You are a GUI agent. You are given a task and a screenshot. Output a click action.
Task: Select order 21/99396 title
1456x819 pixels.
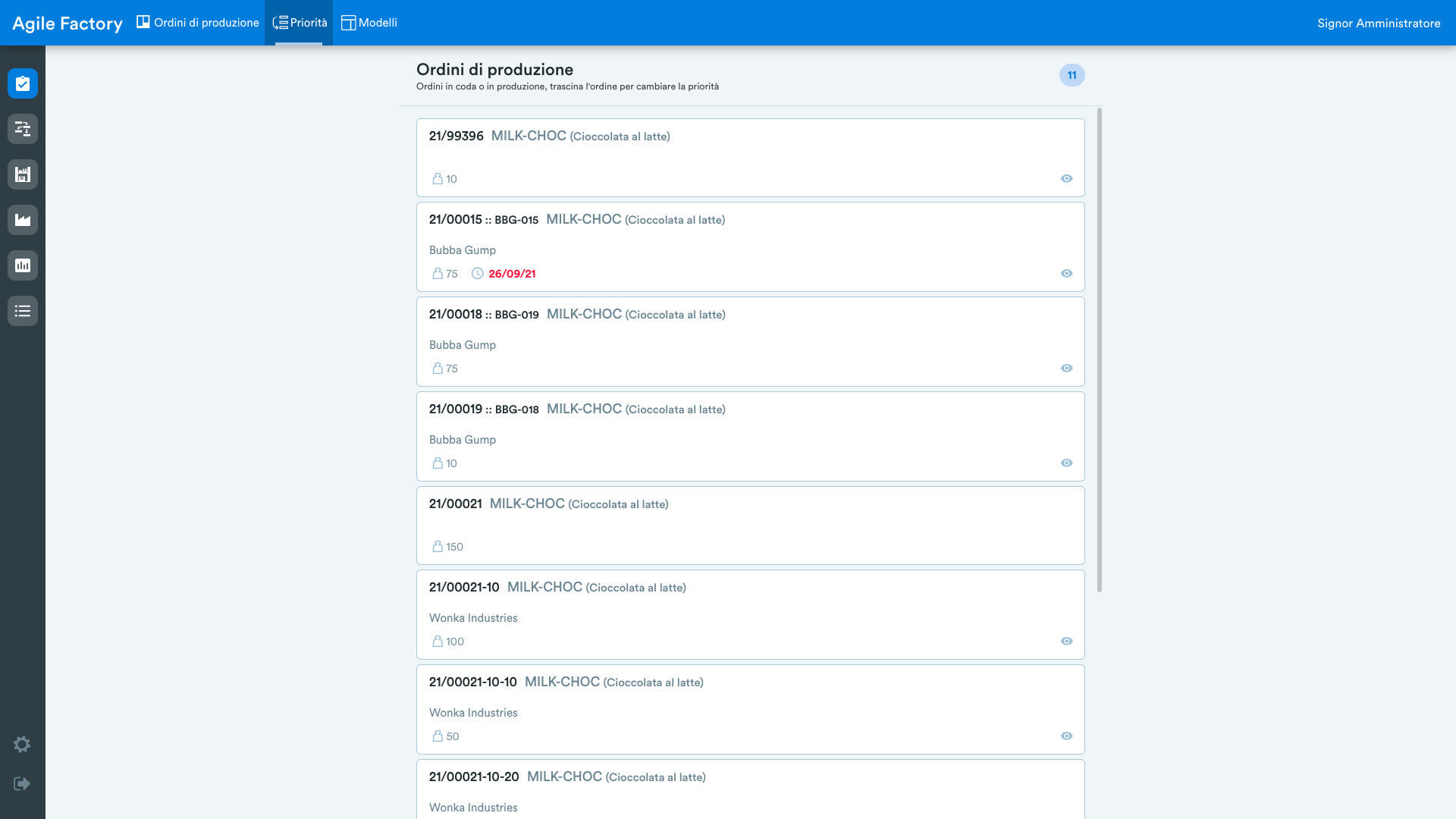(x=457, y=136)
